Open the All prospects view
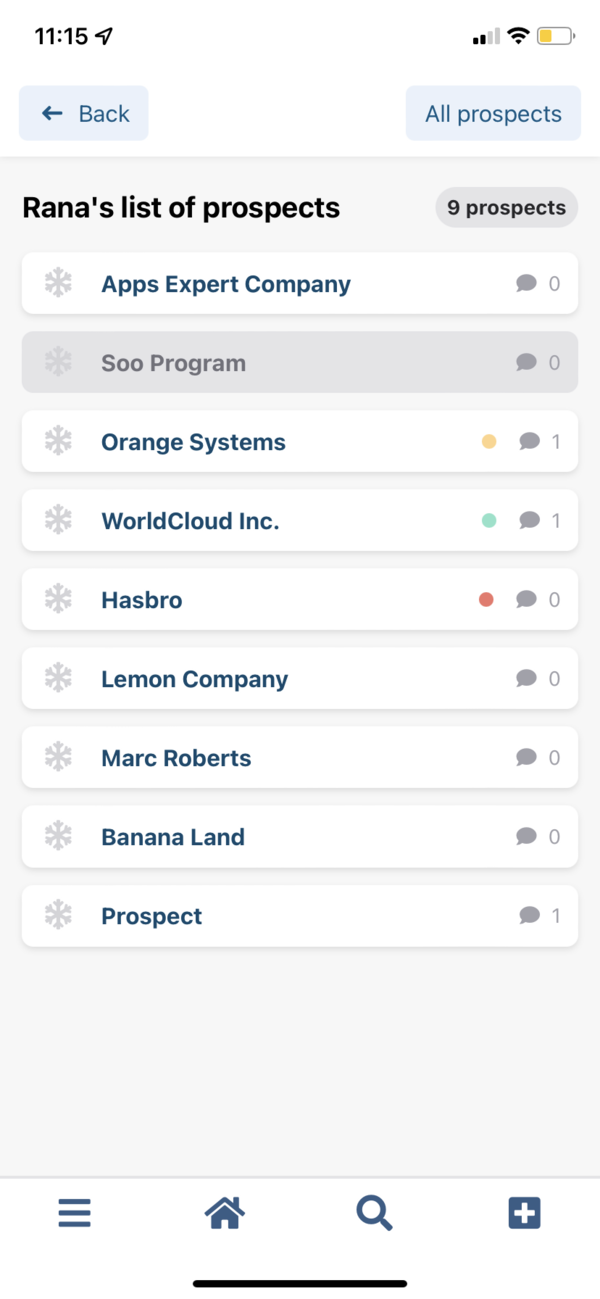This screenshot has width=600, height=1299. tap(493, 113)
